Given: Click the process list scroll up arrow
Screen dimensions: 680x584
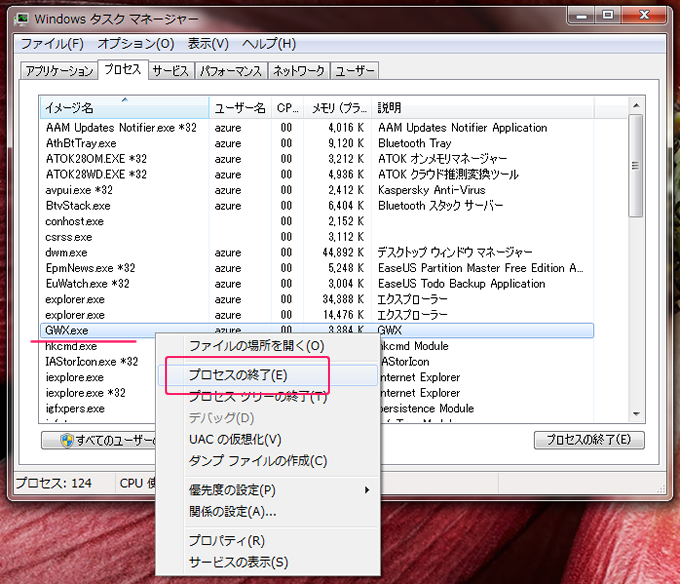Looking at the screenshot, I should coord(636,105).
